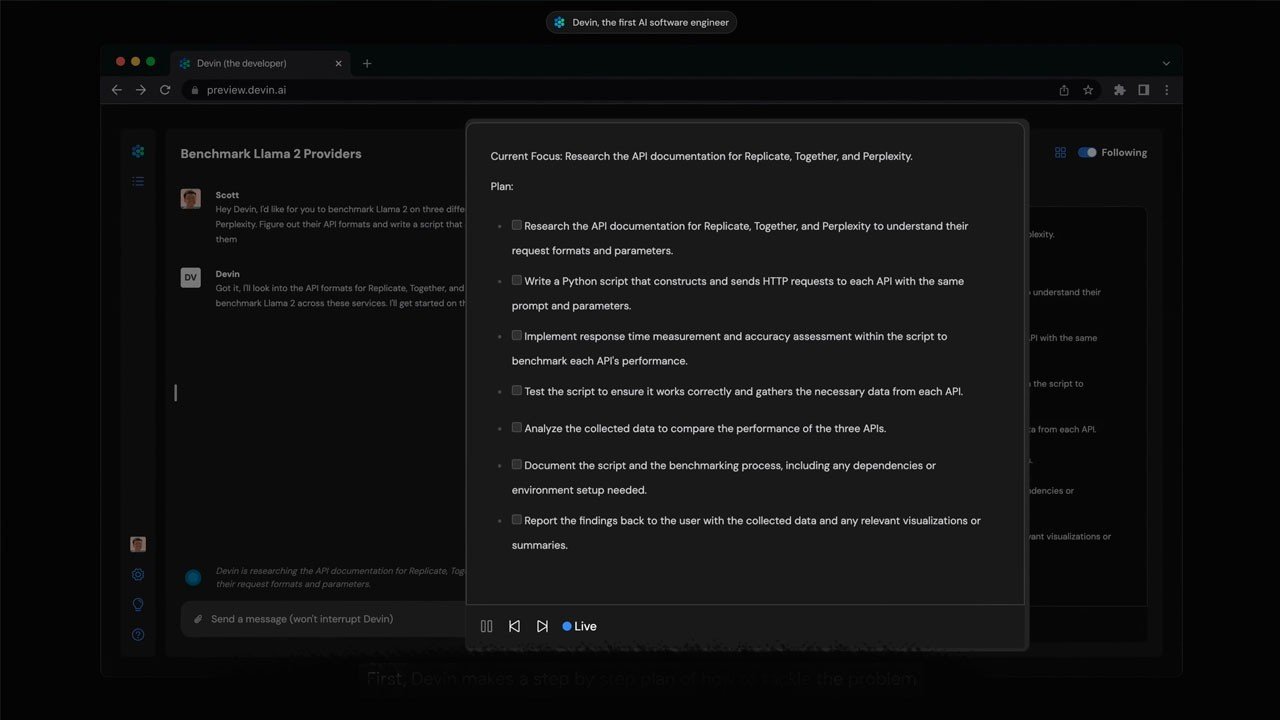Check the Report the findings step
The height and width of the screenshot is (720, 1280).
click(517, 519)
